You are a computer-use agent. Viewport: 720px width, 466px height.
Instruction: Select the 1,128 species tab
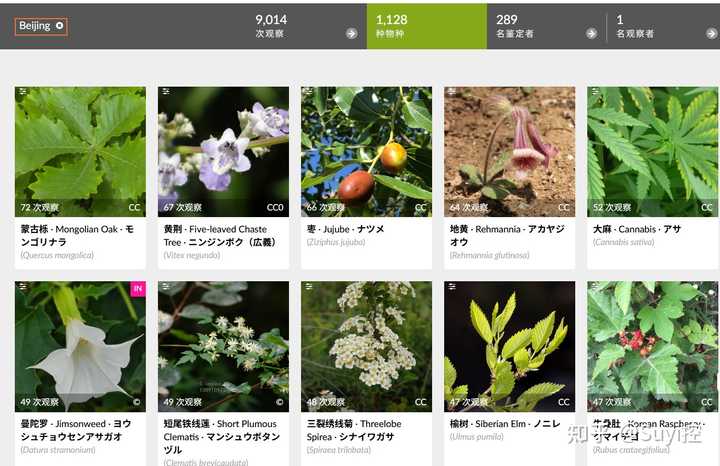pyautogui.click(x=427, y=26)
